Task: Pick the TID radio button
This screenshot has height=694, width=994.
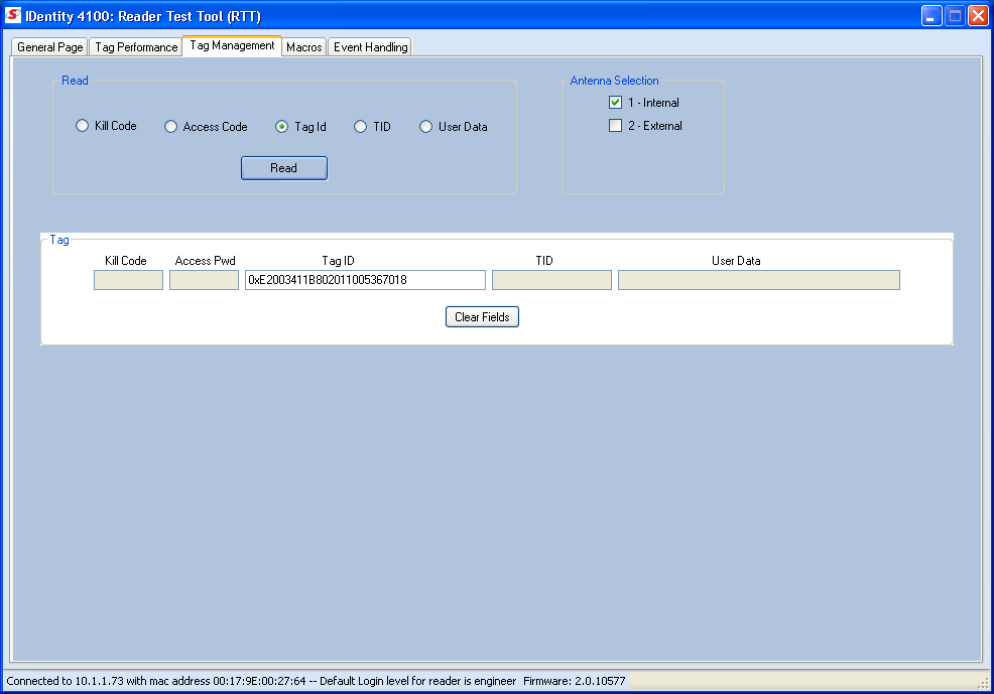Action: coord(360,127)
